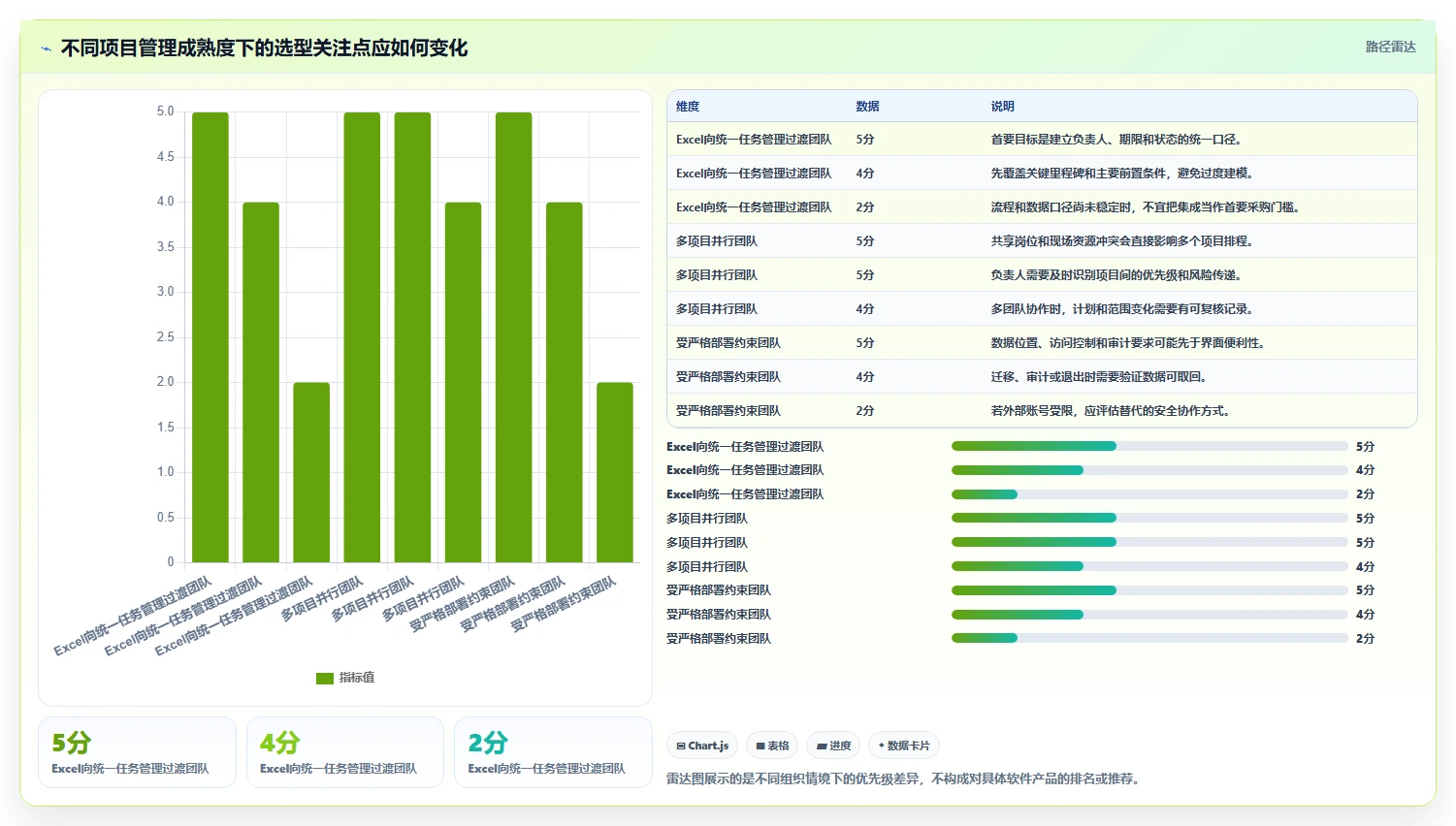Open the 2分 summary card
The width and height of the screenshot is (1456, 826).
(553, 752)
